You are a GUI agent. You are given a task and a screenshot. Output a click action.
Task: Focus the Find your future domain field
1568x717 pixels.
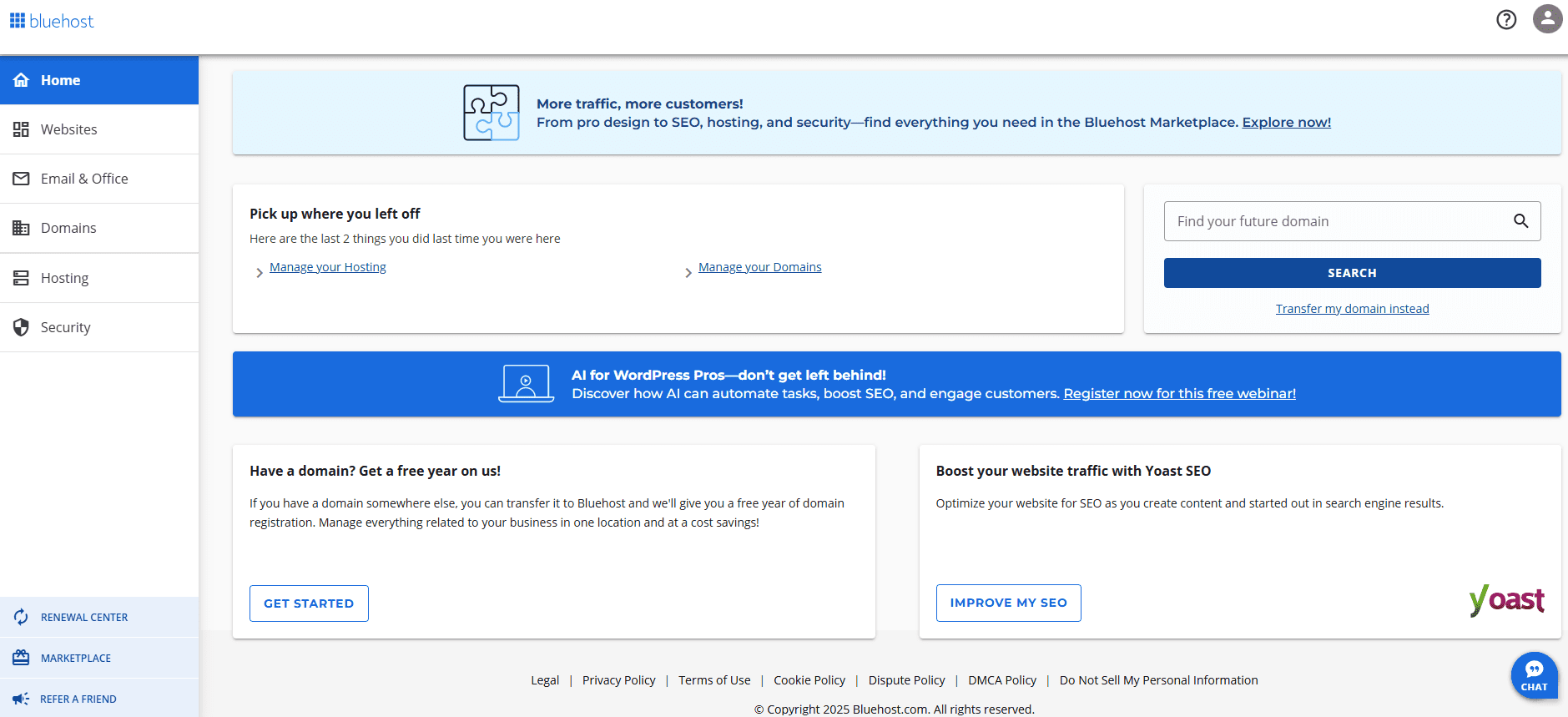pyautogui.click(x=1352, y=221)
